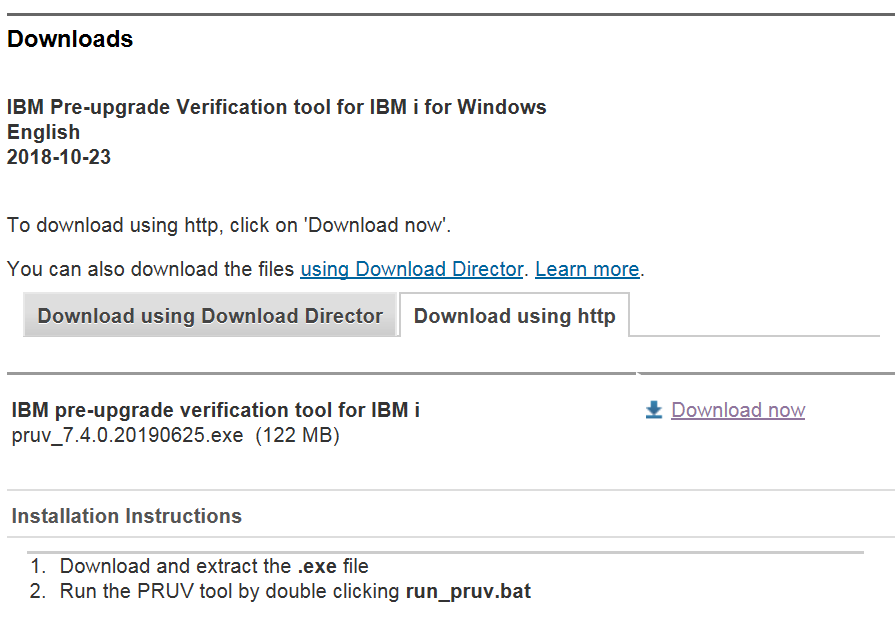Click the English language label

[x=43, y=132]
